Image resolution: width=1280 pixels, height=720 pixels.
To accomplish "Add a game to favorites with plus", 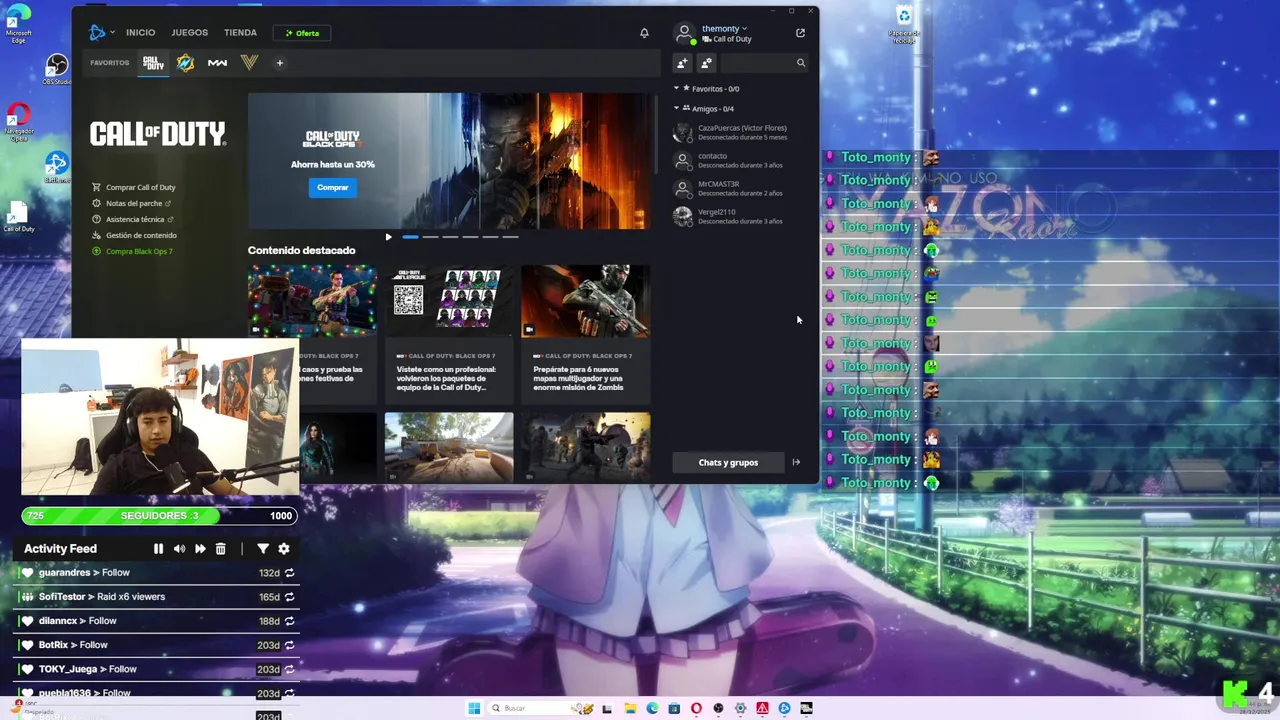I will [280, 63].
